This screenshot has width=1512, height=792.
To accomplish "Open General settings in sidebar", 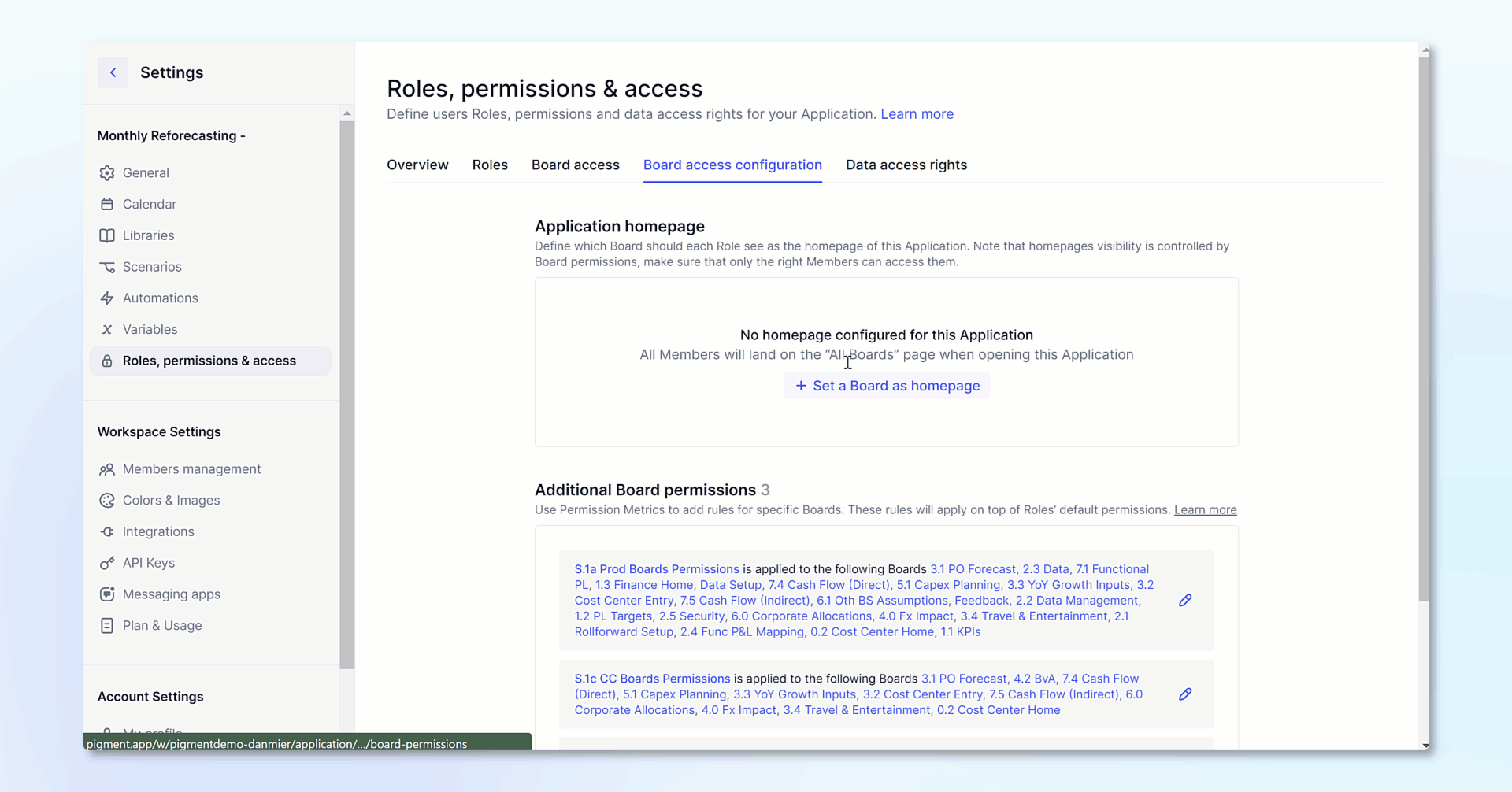I will click(x=210, y=173).
